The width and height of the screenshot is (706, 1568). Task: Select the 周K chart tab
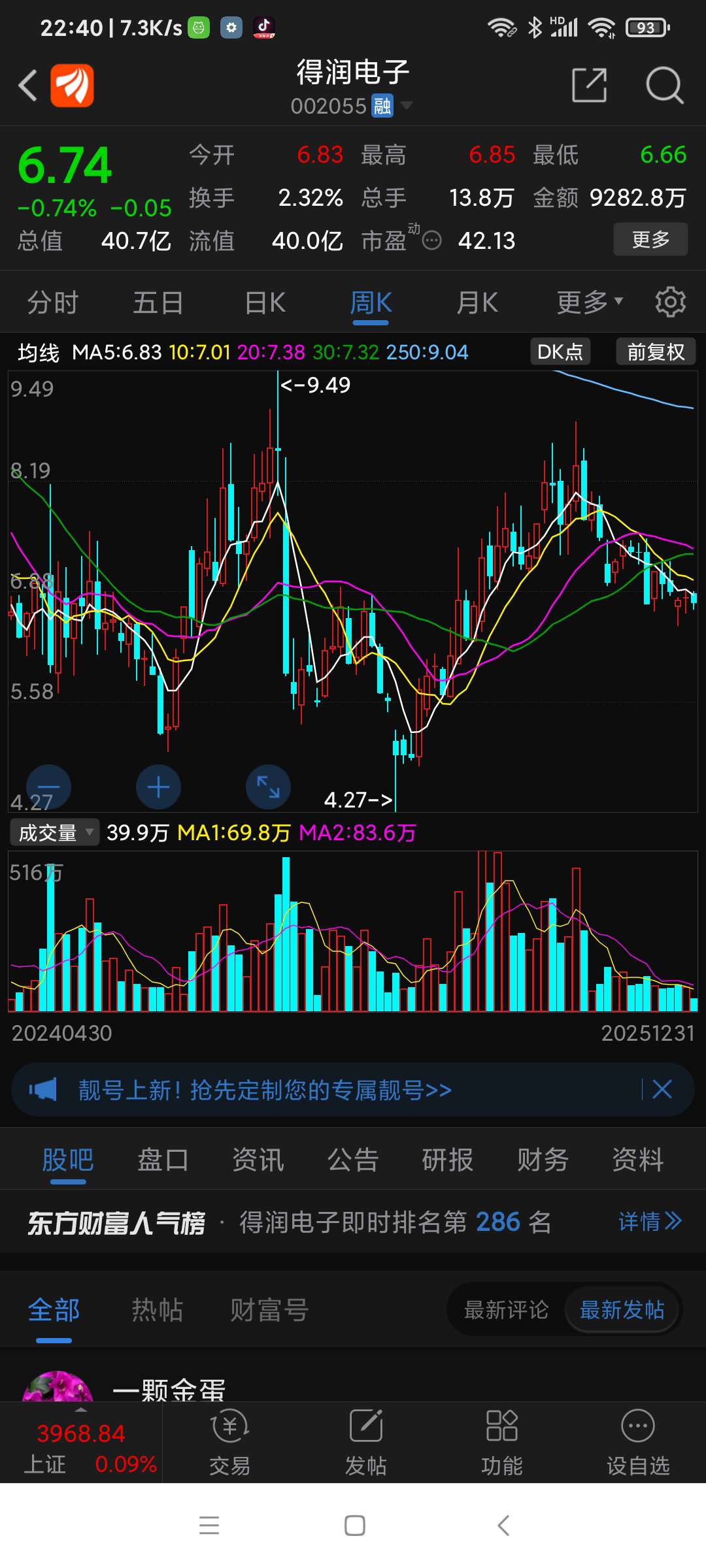pyautogui.click(x=371, y=302)
